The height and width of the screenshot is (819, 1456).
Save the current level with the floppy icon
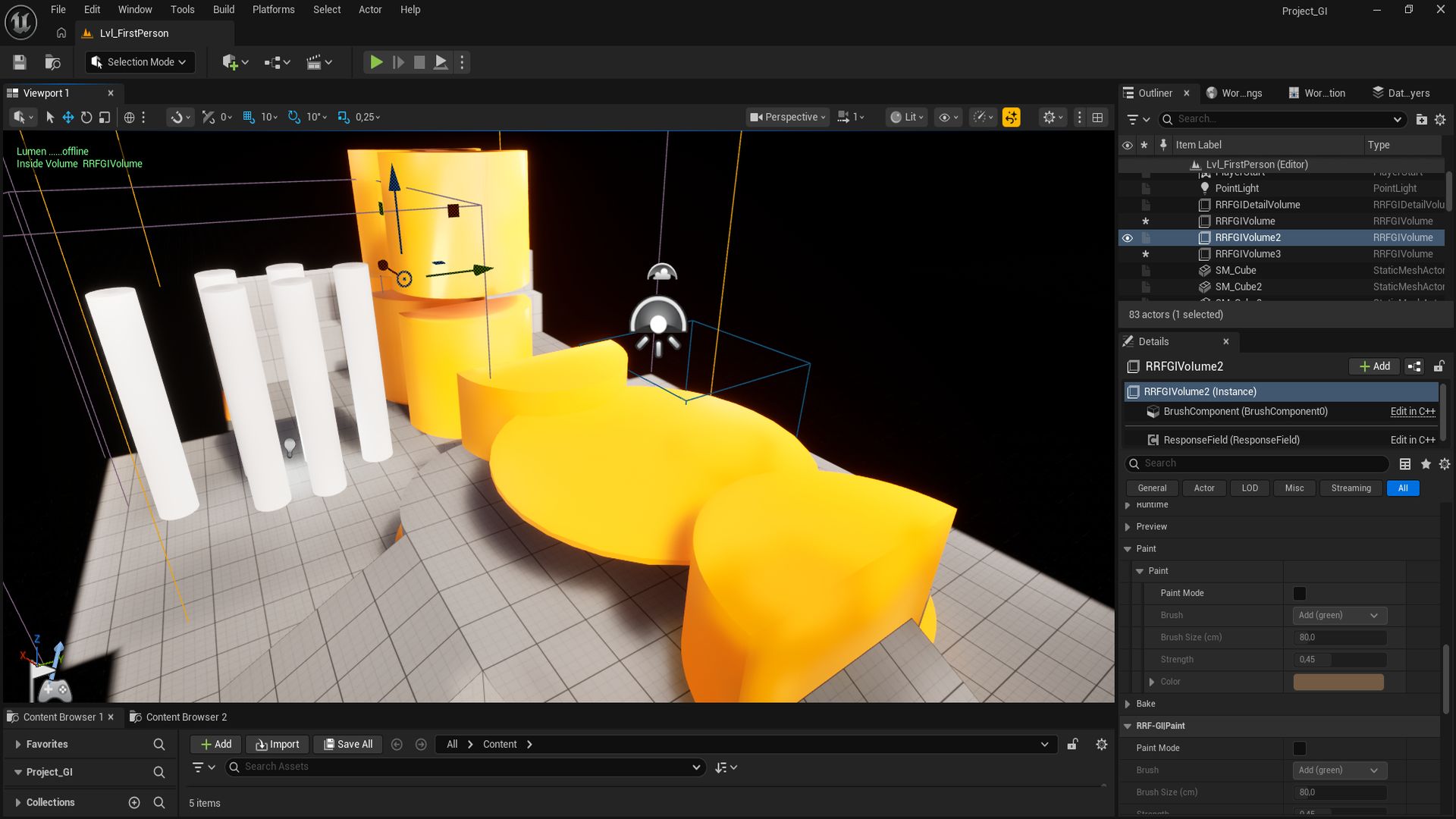pyautogui.click(x=20, y=62)
